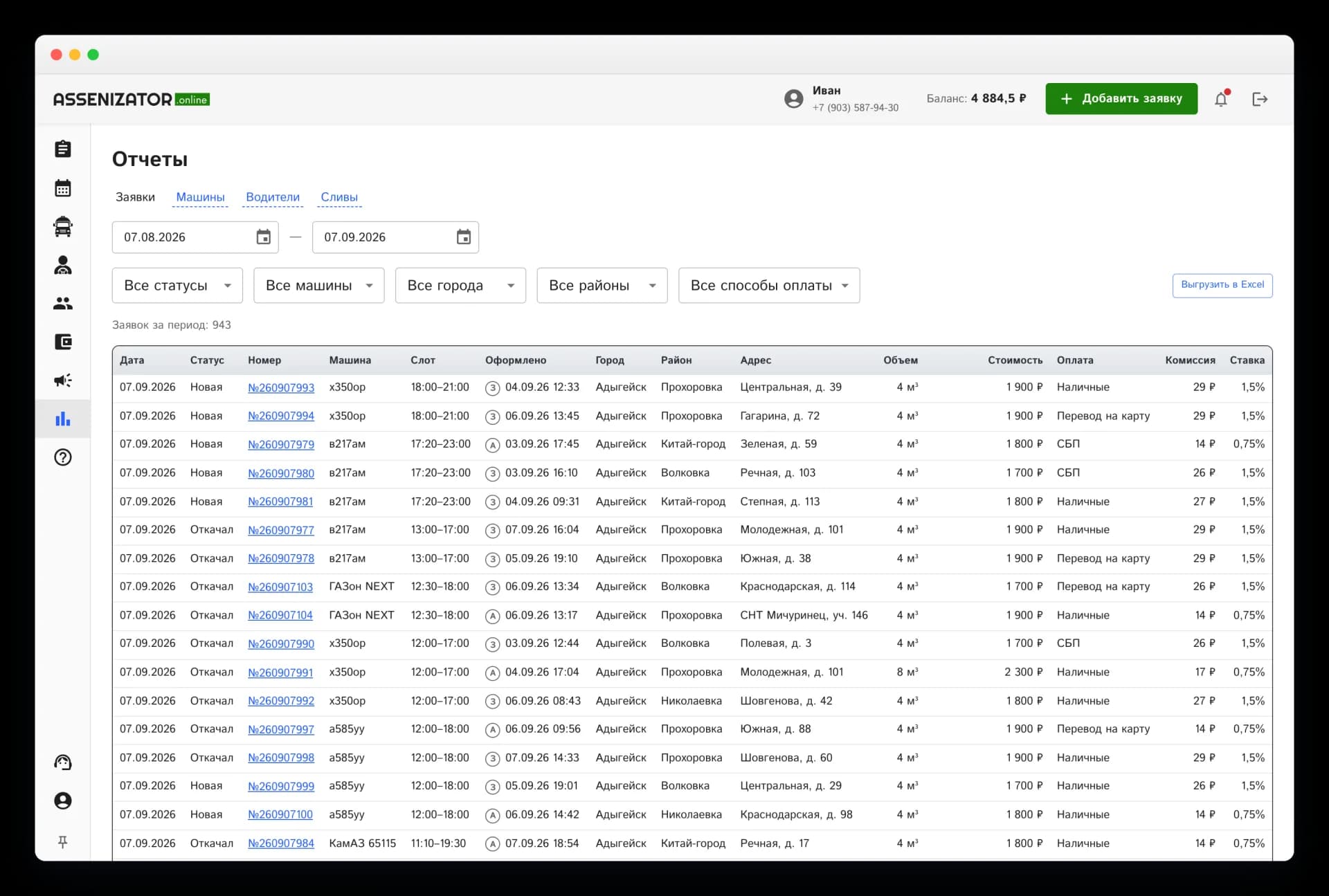Click the Стоимость column header
1329x896 pixels.
coord(1015,360)
